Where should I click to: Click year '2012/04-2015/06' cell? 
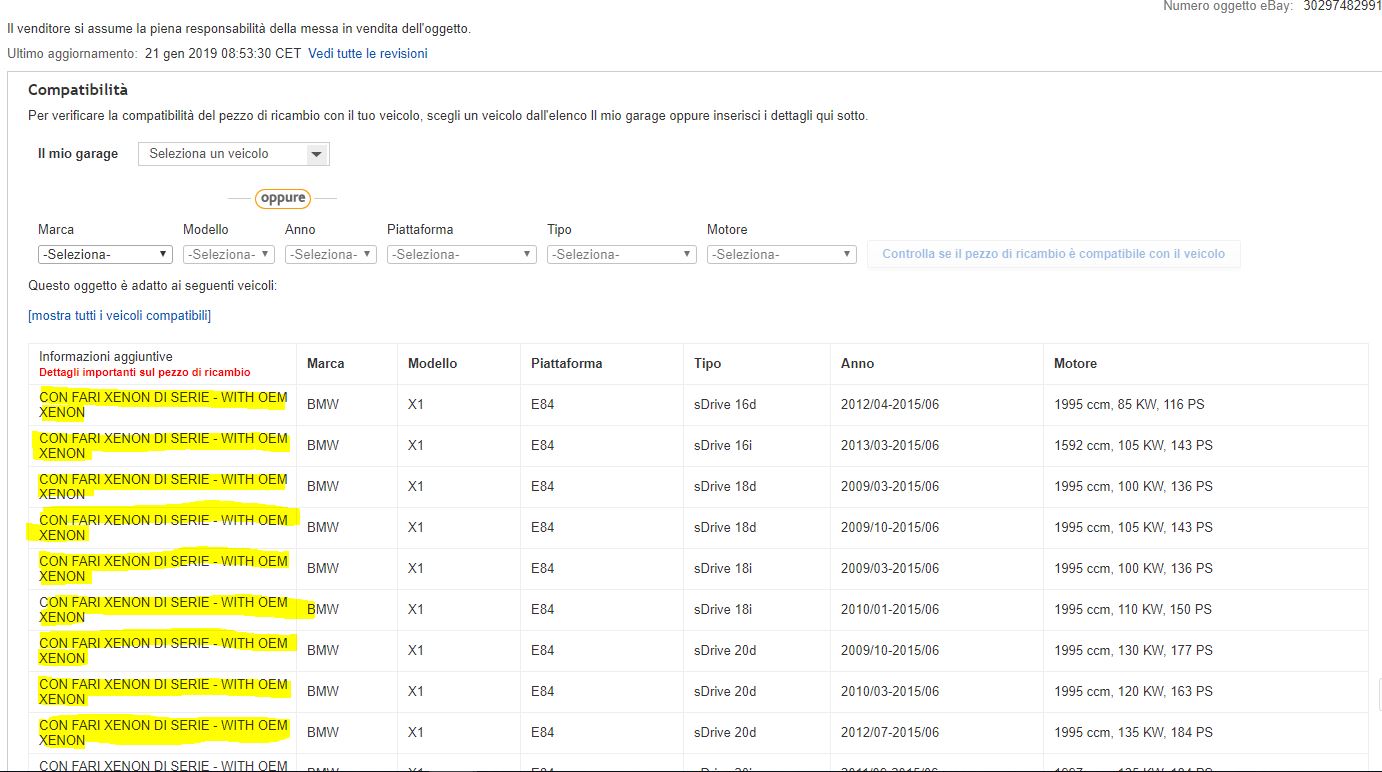(x=890, y=405)
